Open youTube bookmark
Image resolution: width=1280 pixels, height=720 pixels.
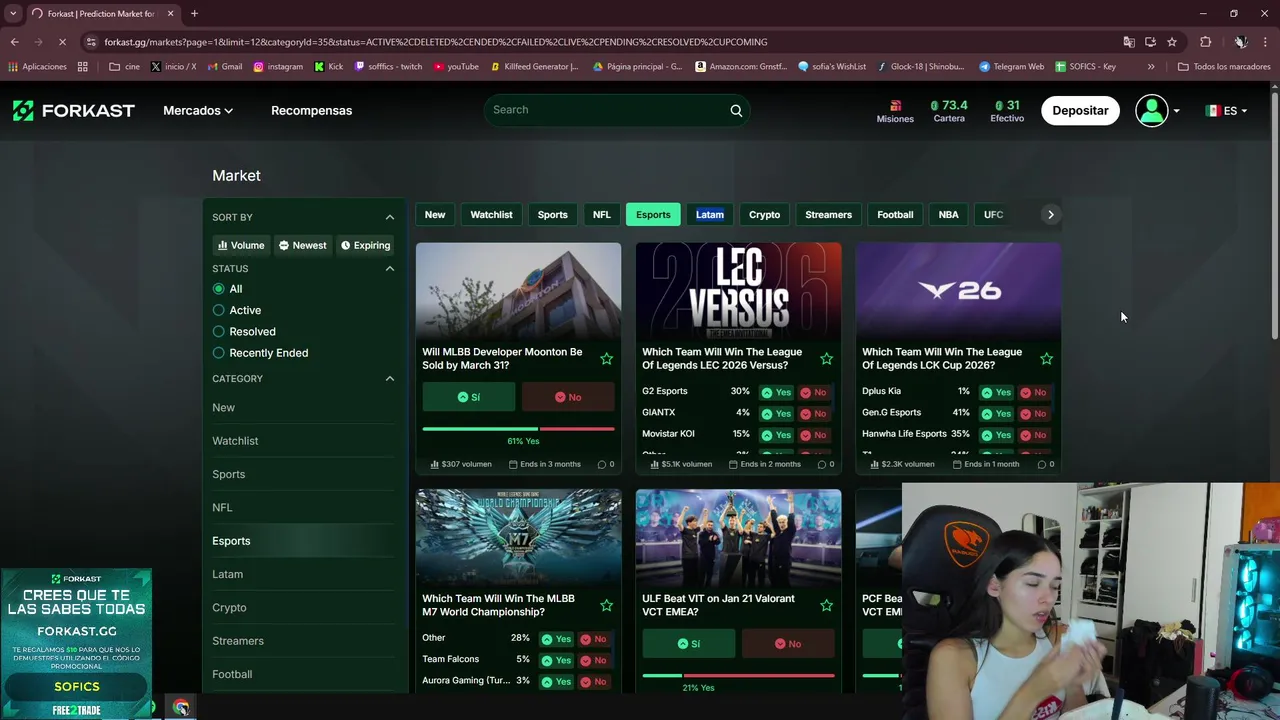(x=455, y=67)
